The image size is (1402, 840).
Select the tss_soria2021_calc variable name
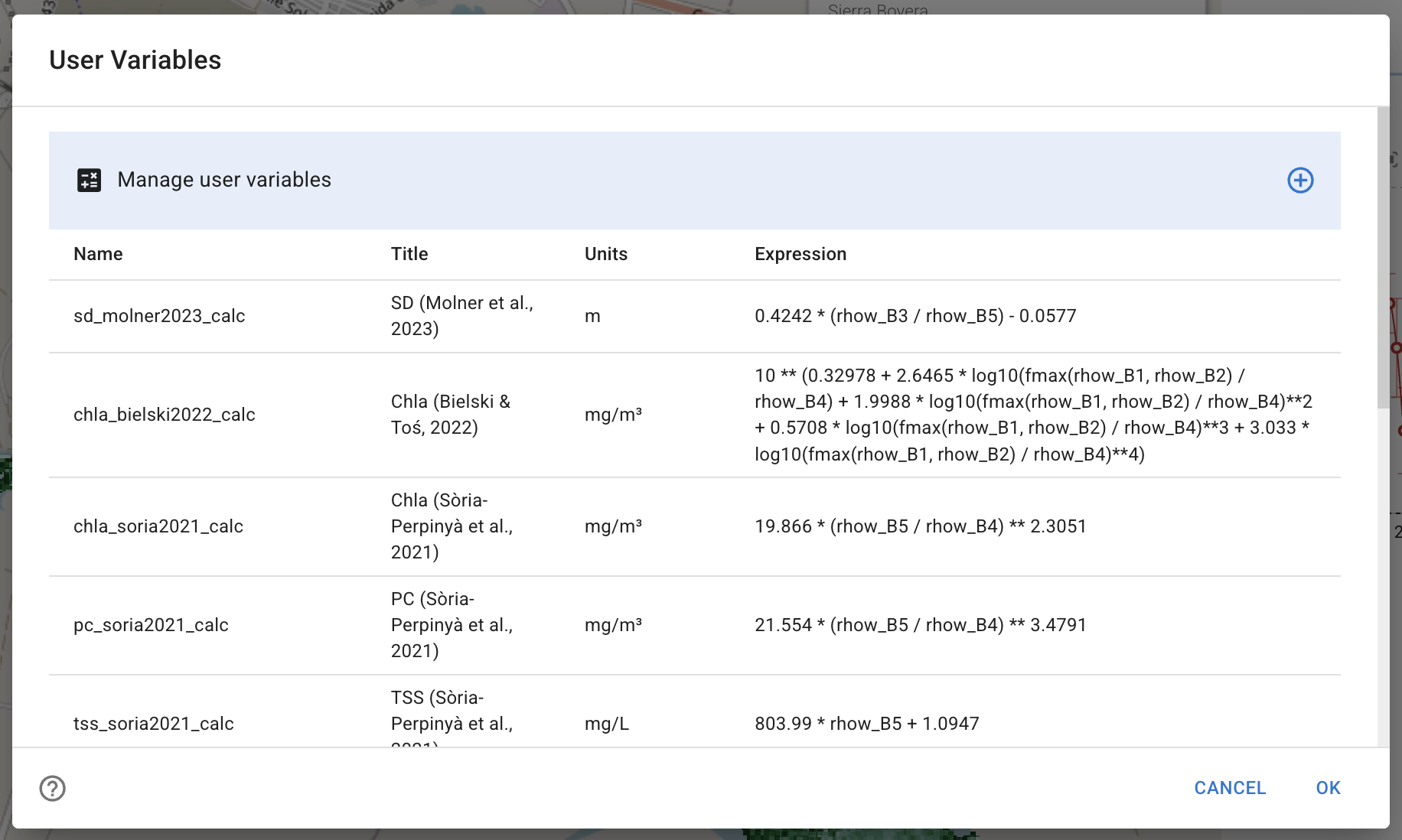(x=154, y=724)
